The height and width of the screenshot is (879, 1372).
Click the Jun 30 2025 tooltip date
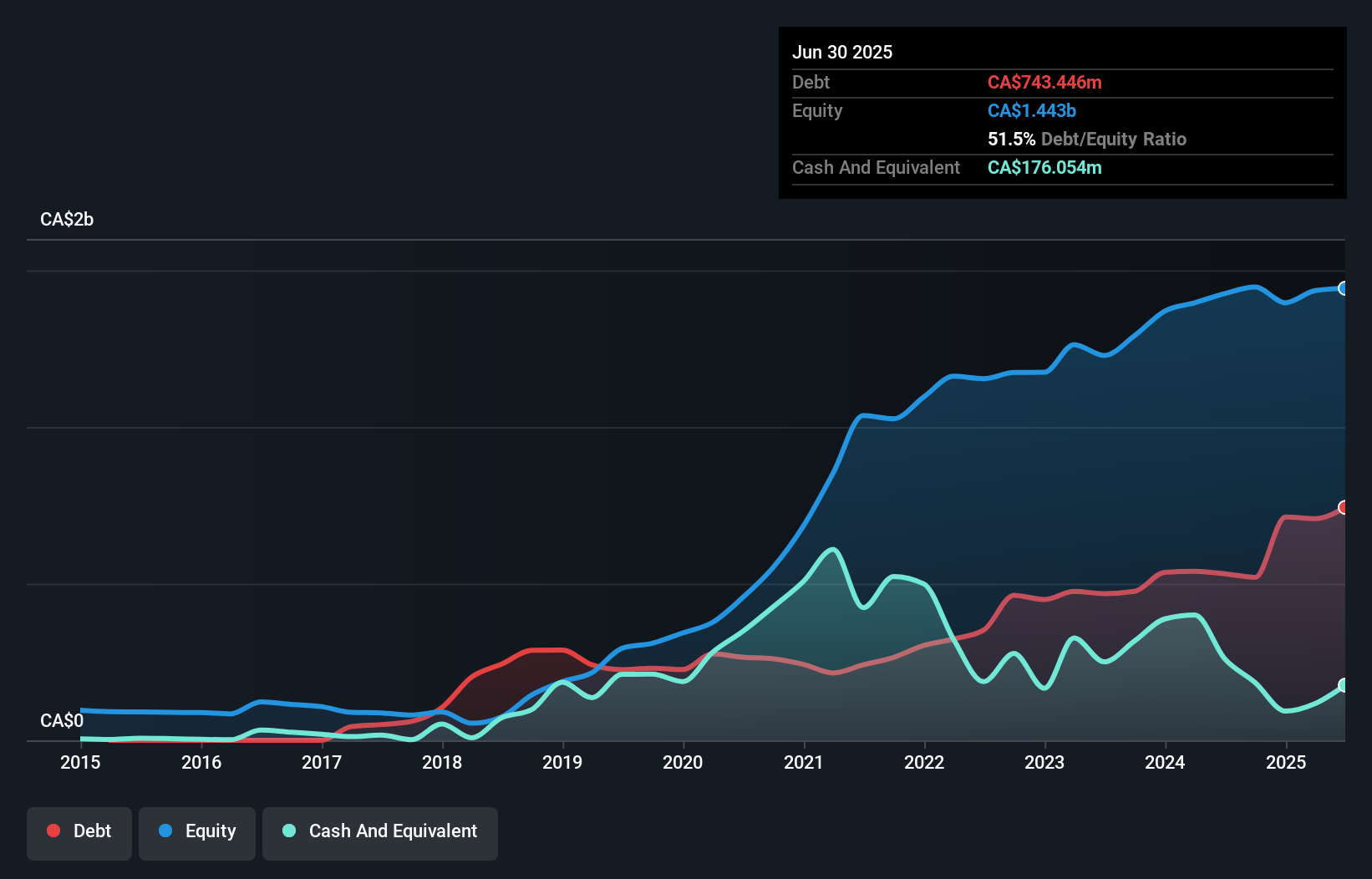842,52
